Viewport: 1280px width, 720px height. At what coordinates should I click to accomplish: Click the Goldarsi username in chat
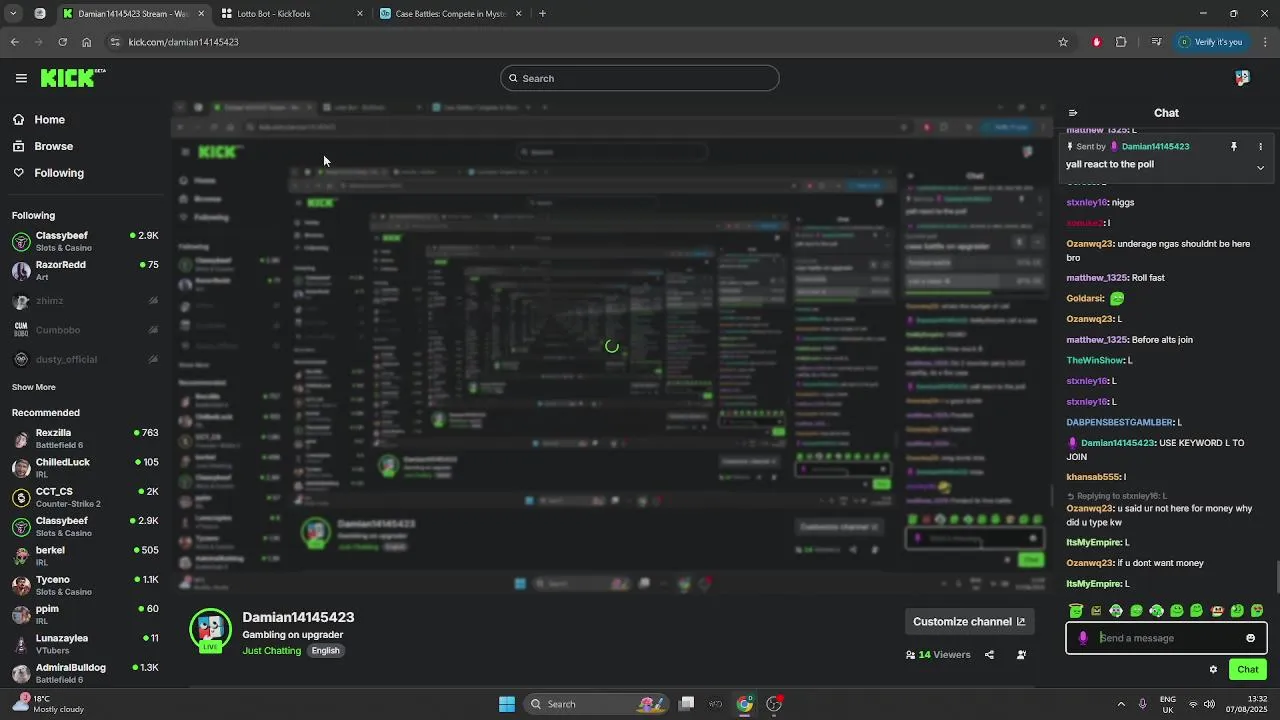(x=1085, y=298)
